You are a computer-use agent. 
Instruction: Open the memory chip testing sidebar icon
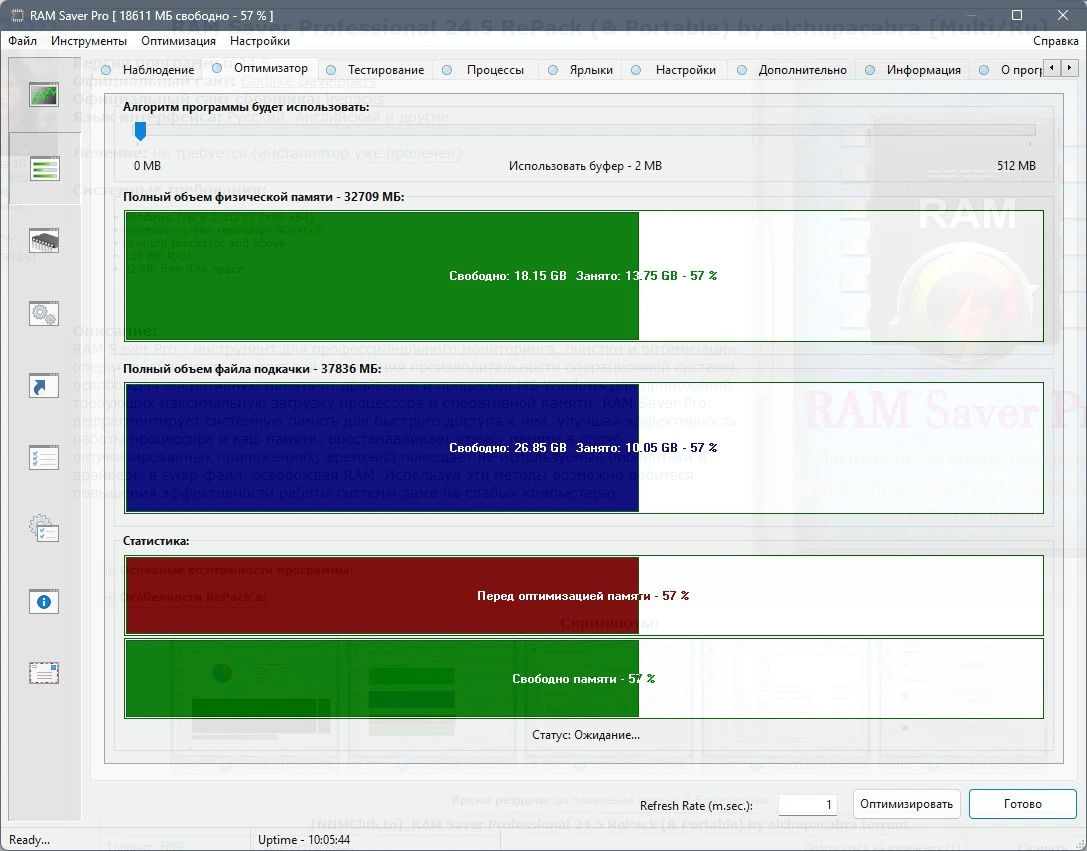coord(44,241)
